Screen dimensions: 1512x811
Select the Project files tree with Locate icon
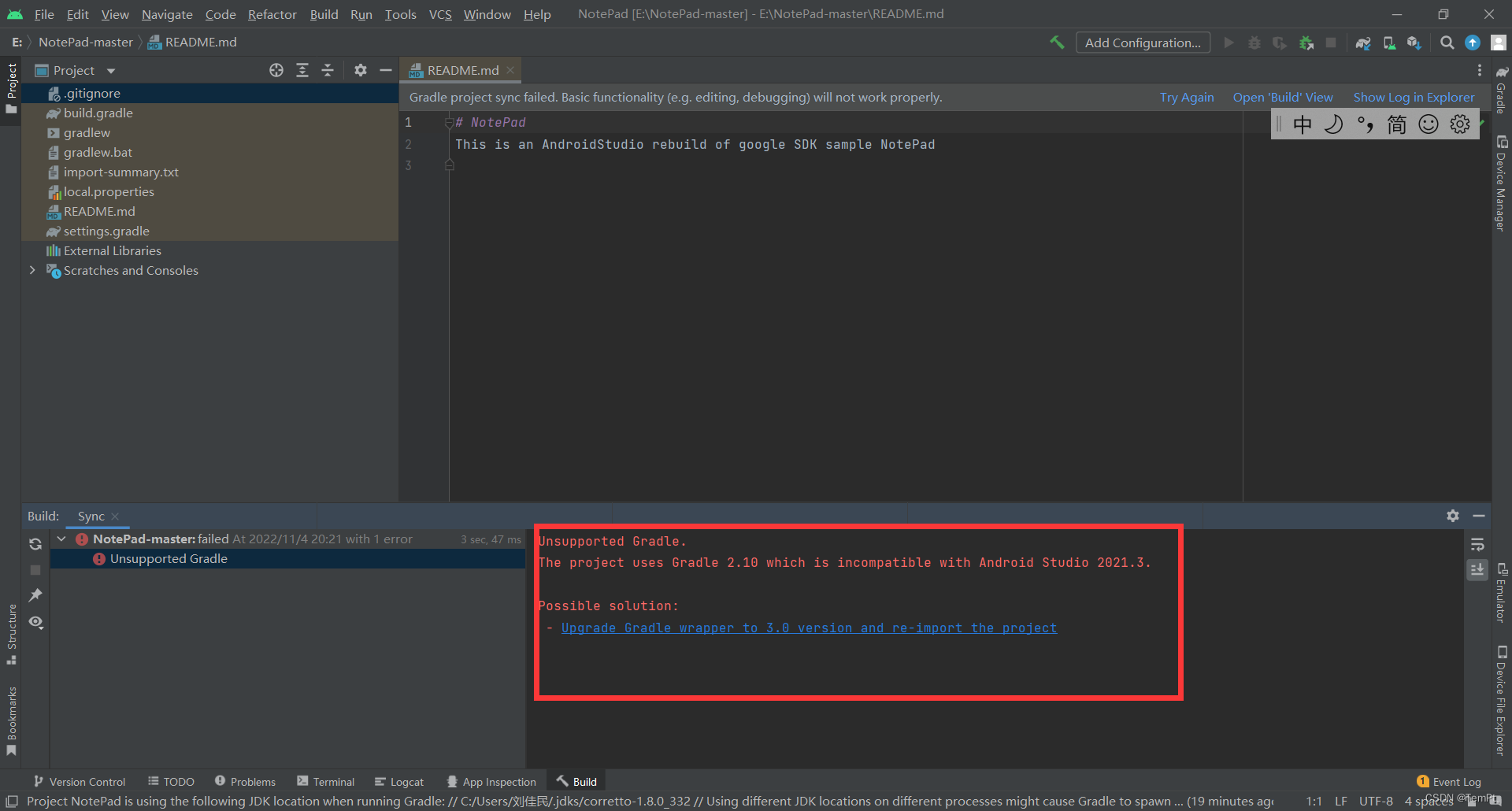coord(276,70)
